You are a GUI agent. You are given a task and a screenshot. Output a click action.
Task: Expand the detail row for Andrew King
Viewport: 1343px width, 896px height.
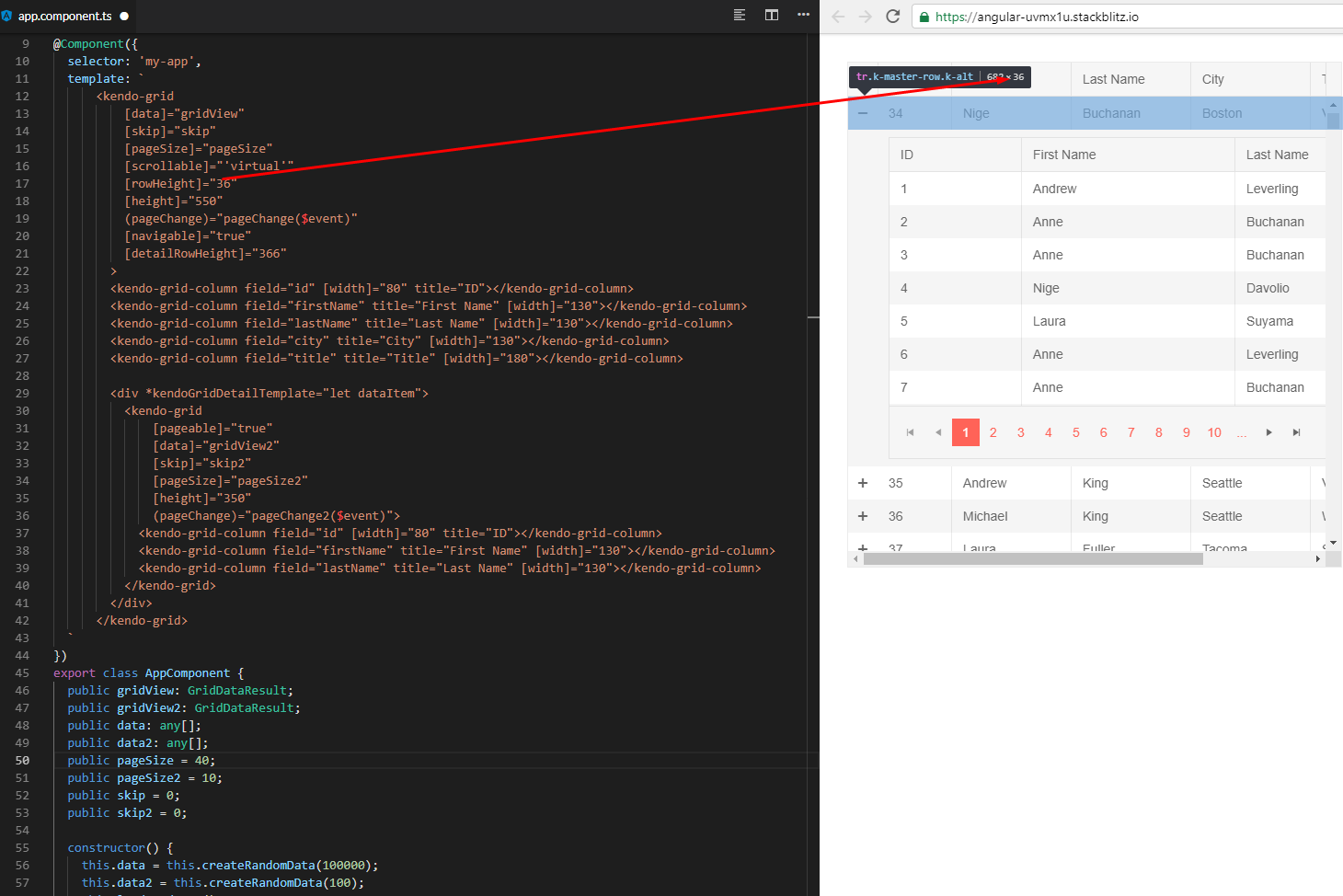tap(862, 482)
